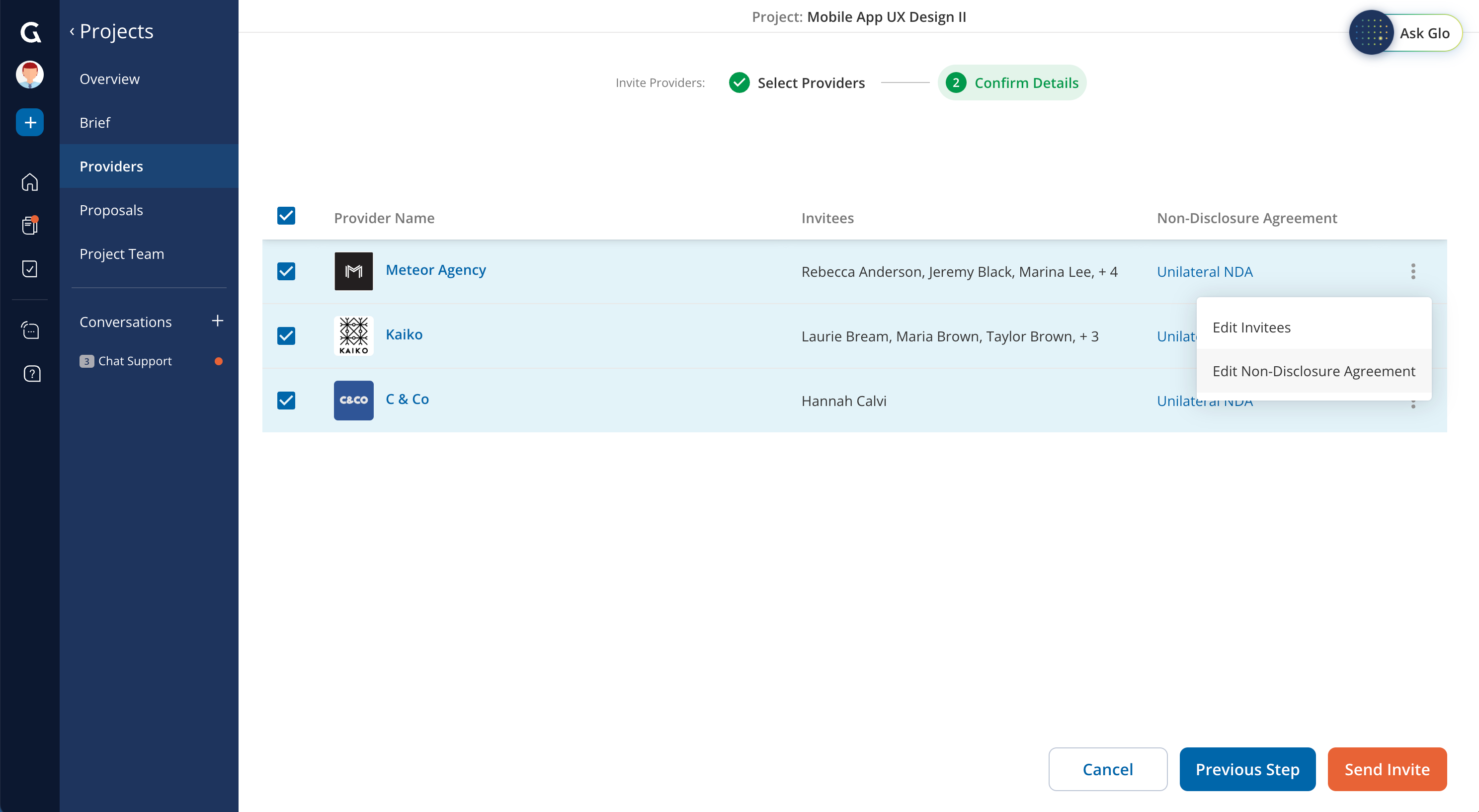Open the help question mark icon
The height and width of the screenshot is (812, 1479).
(32, 374)
